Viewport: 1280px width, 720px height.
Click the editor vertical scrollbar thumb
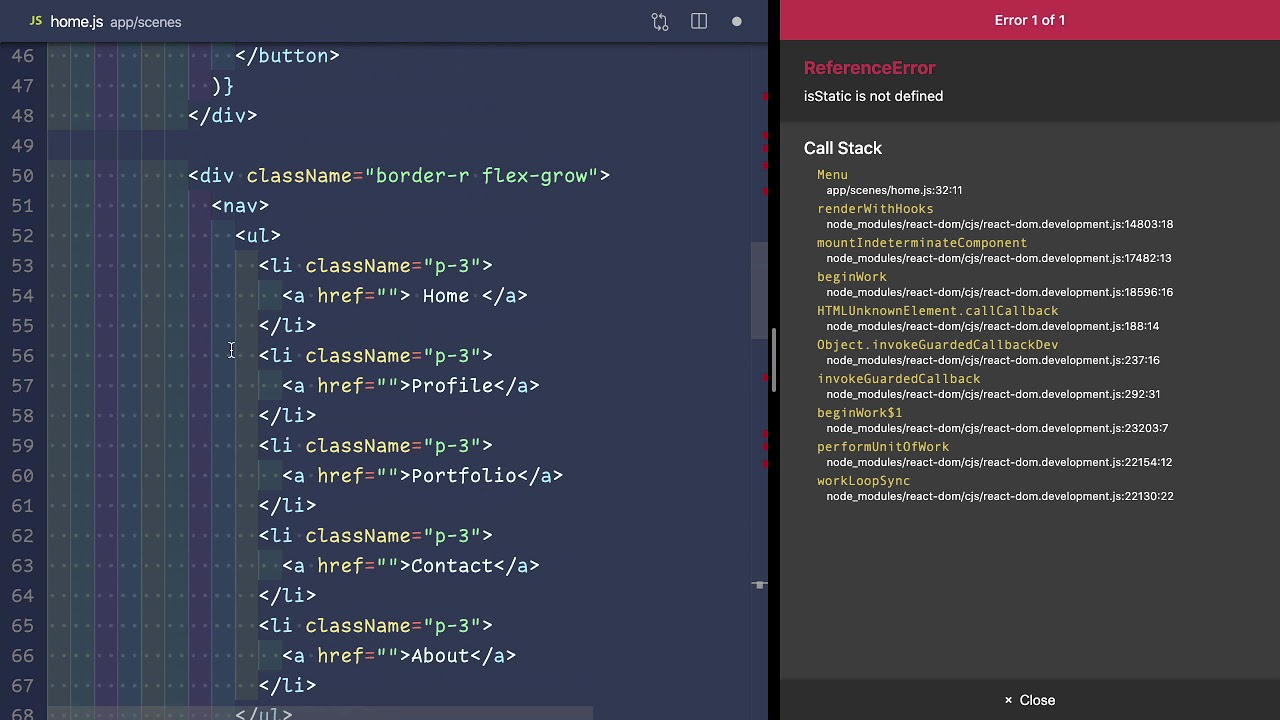pyautogui.click(x=759, y=290)
